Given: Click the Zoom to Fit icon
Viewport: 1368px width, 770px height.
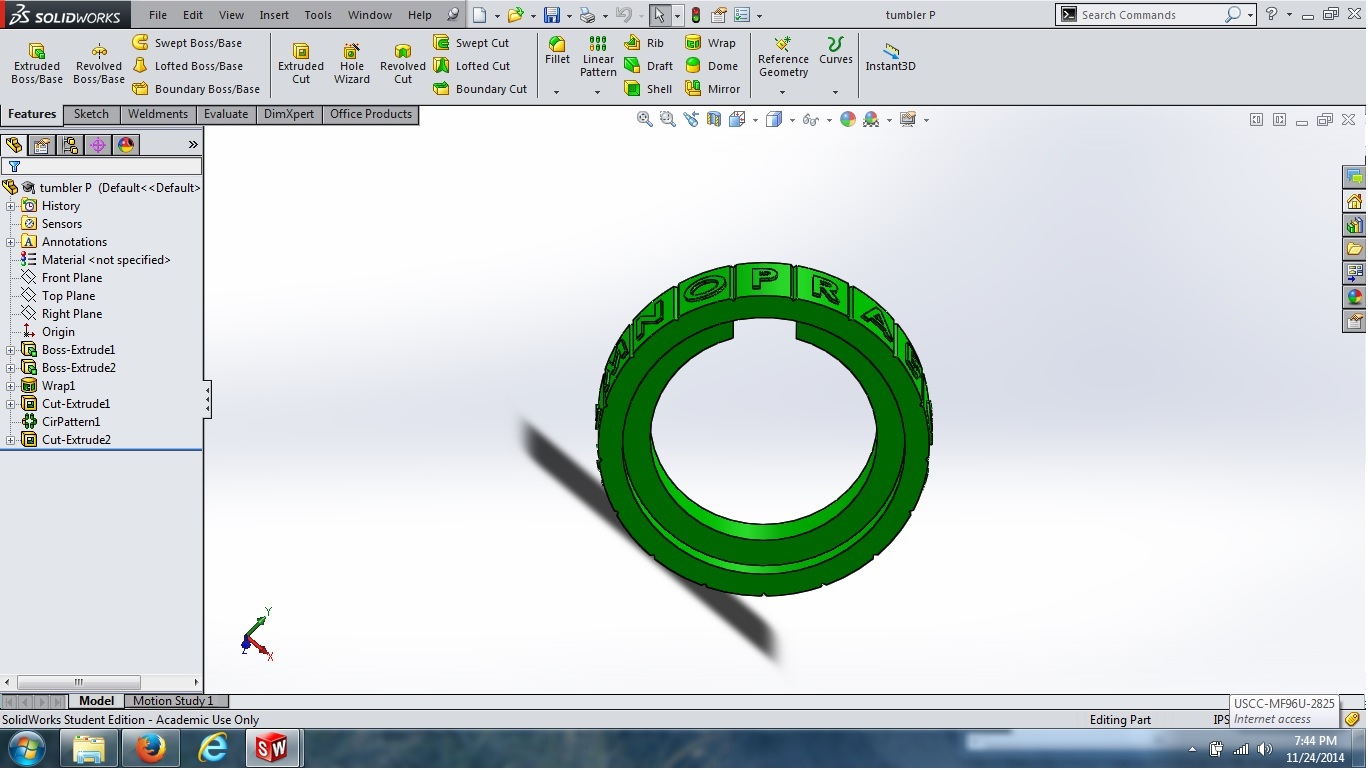Looking at the screenshot, I should coord(645,119).
